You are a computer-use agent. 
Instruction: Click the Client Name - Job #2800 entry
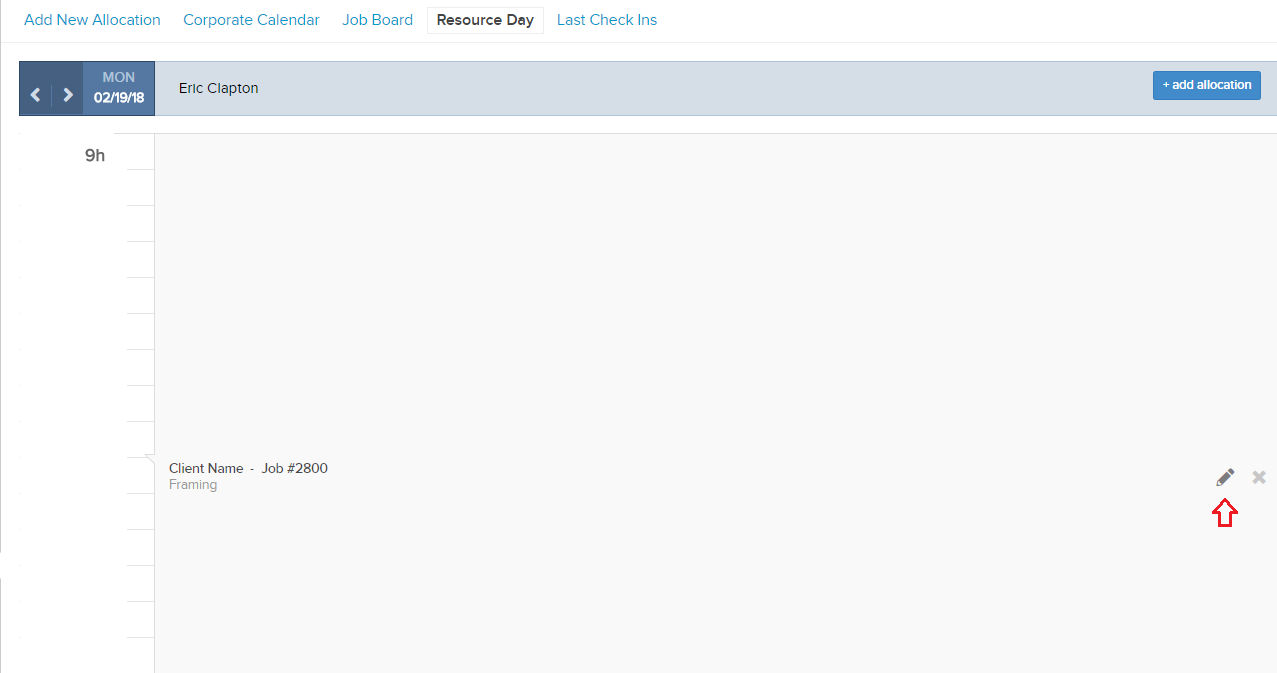248,468
